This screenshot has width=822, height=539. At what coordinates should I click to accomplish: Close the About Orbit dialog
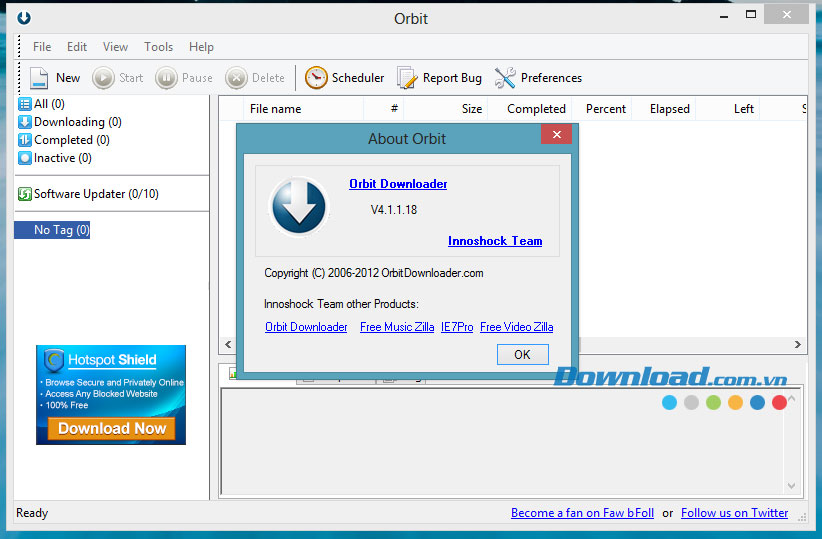pos(557,135)
